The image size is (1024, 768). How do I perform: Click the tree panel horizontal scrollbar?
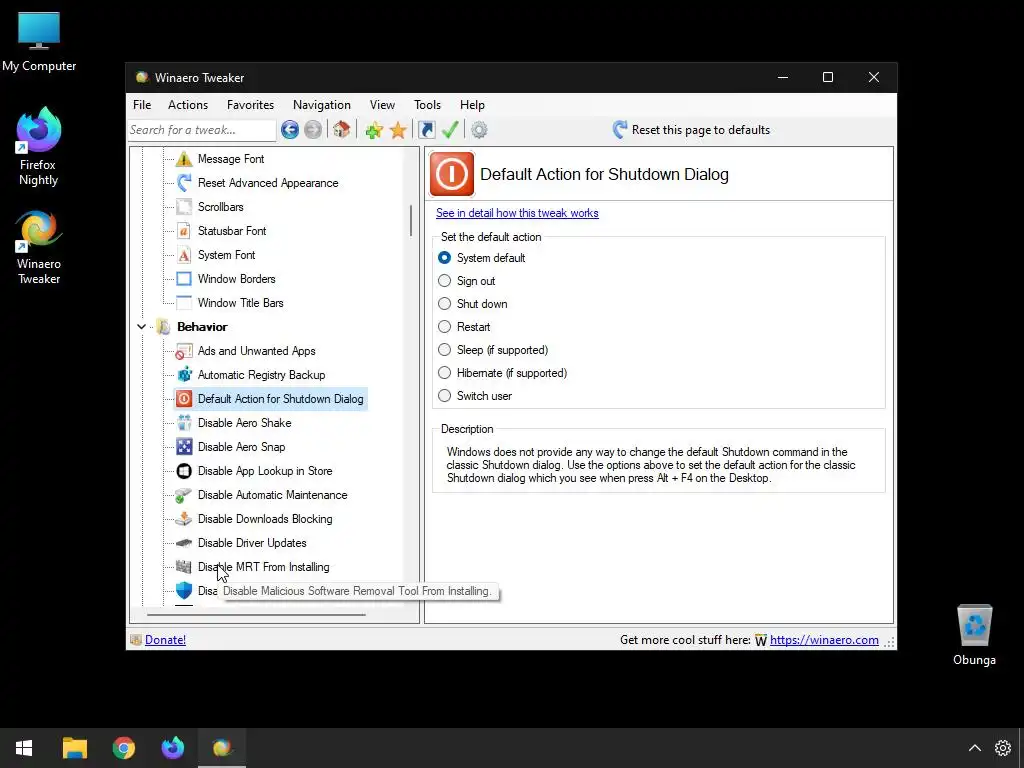(256, 615)
